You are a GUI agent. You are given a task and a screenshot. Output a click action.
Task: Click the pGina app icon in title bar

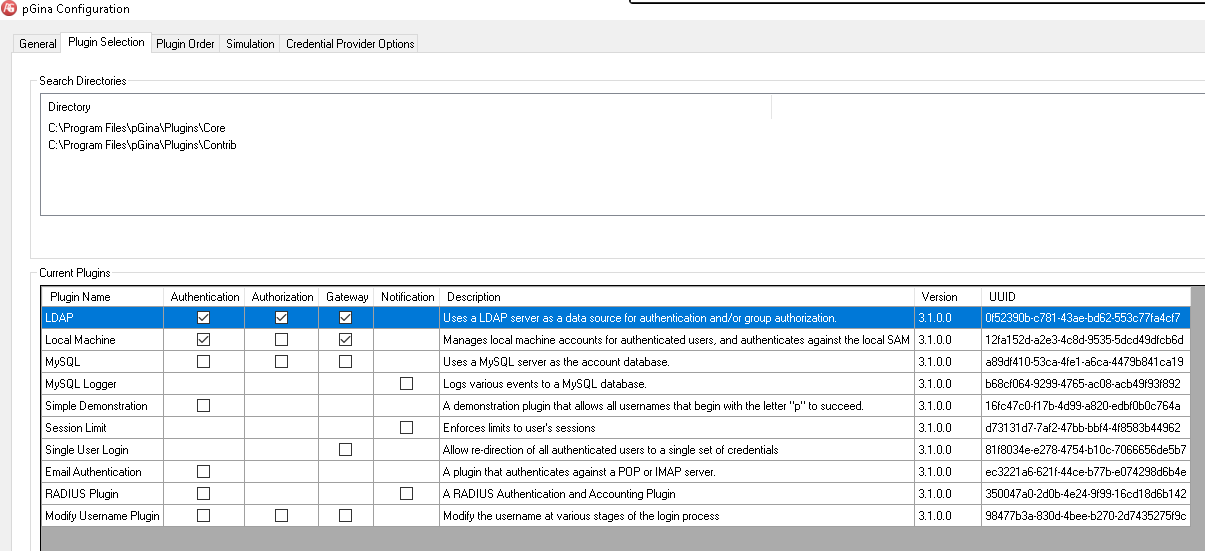[x=10, y=9]
